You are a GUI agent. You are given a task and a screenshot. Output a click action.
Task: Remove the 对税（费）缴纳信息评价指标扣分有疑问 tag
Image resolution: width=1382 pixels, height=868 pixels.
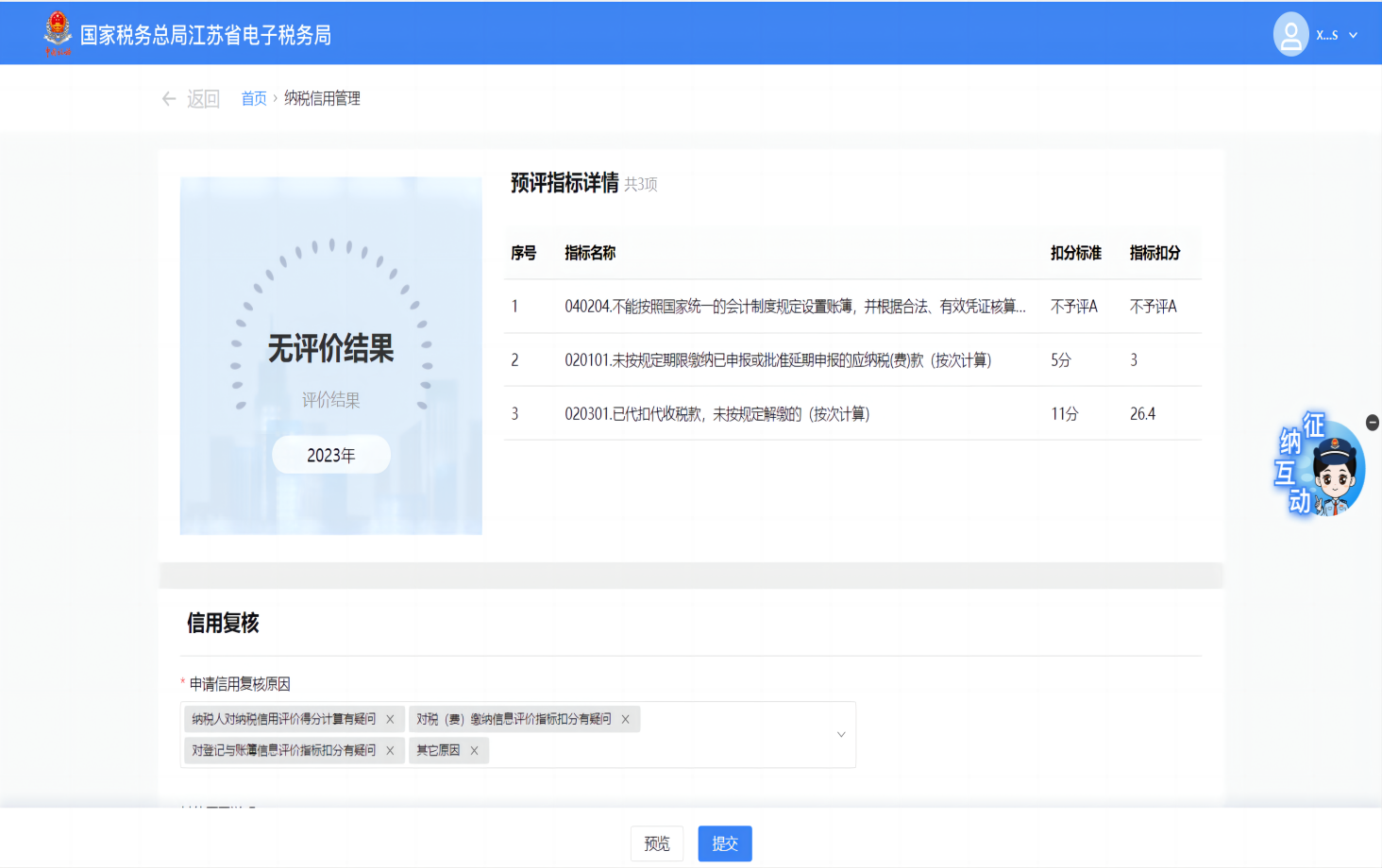[x=625, y=719]
